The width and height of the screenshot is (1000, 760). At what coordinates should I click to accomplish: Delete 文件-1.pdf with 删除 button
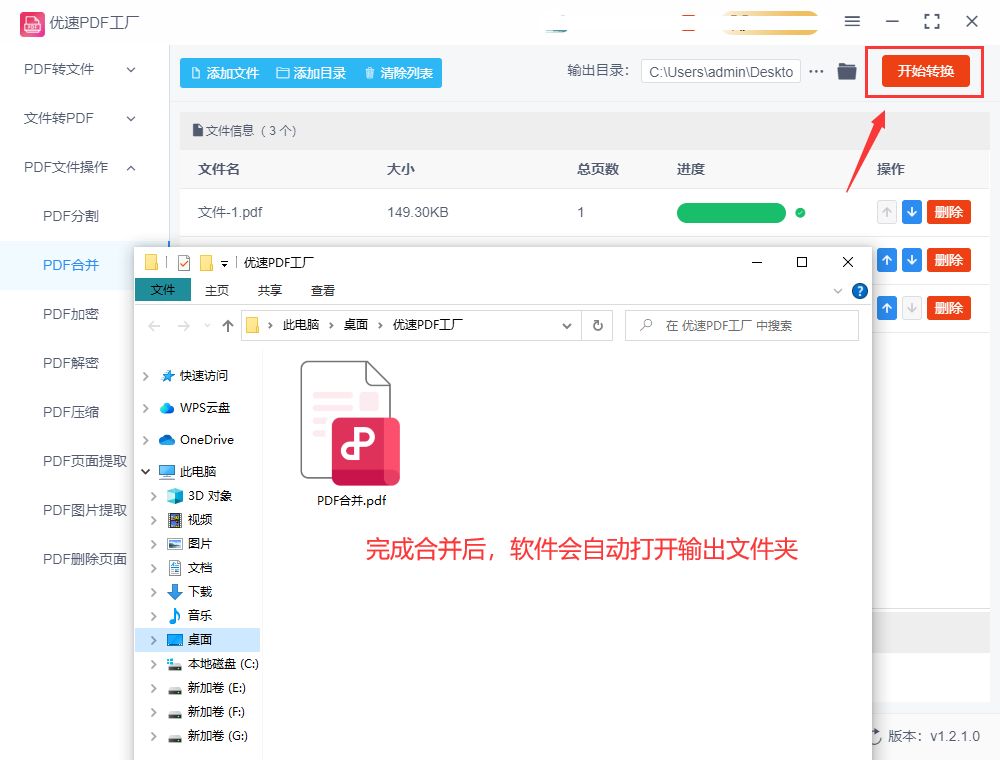click(948, 212)
